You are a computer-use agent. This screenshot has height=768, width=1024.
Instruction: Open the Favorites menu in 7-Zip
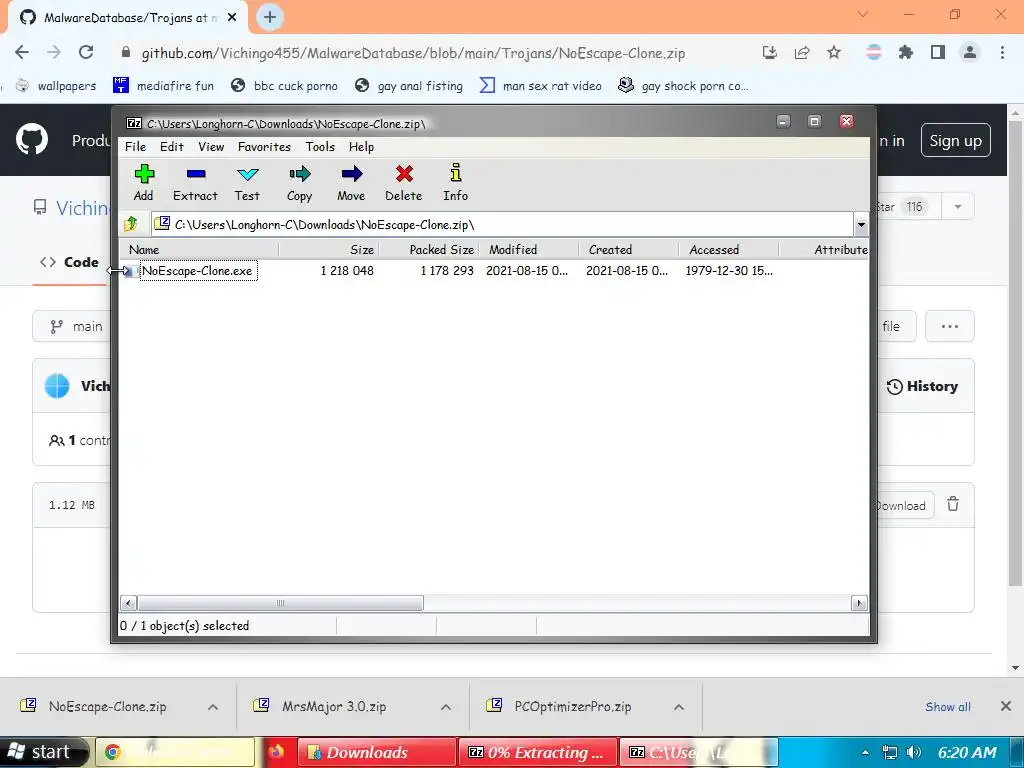(264, 147)
